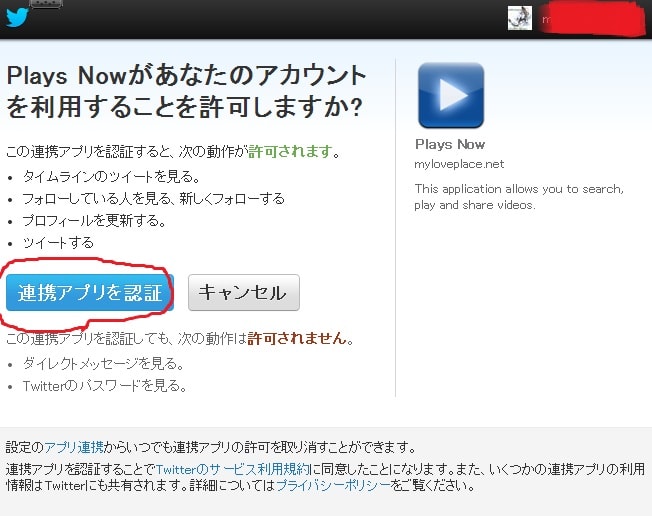Click the green 許可されます text

[x=291, y=151]
